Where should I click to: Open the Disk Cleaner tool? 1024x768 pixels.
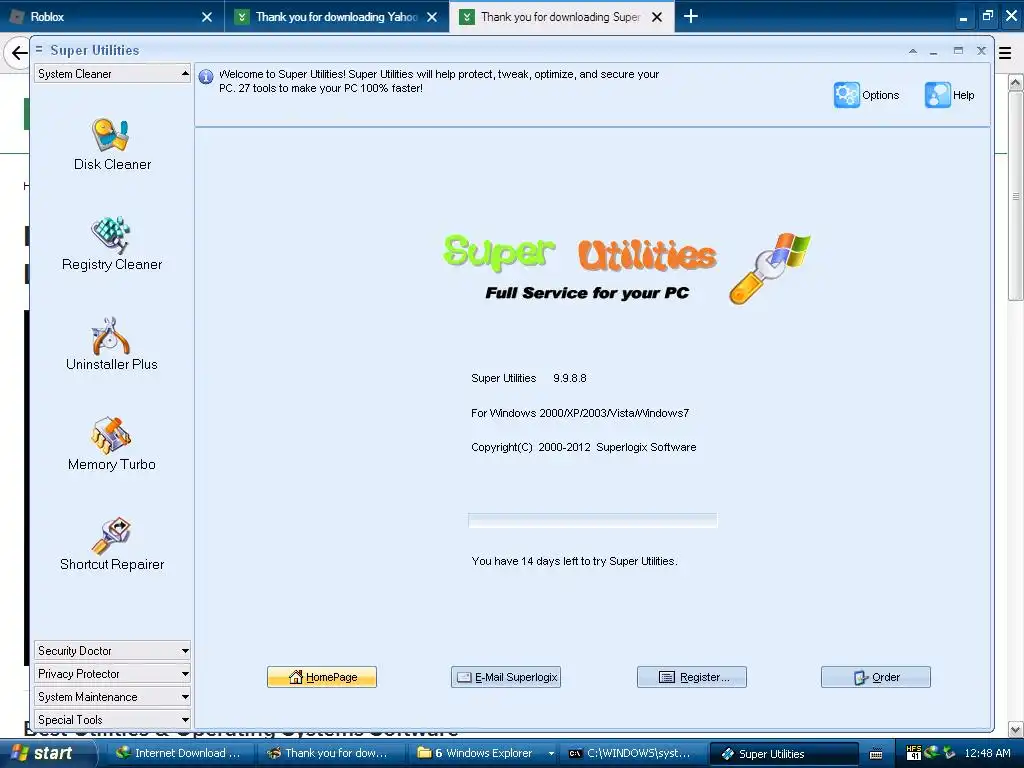(112, 144)
